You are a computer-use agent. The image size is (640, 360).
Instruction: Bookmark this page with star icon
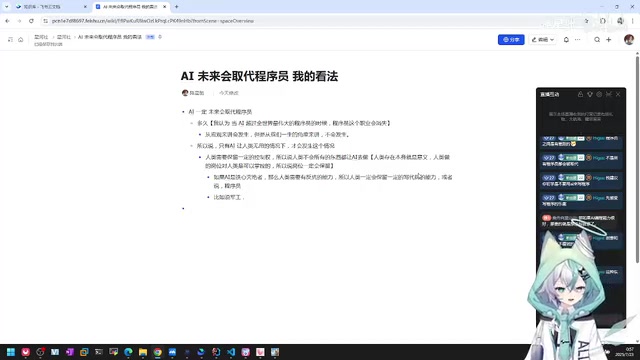(587, 21)
